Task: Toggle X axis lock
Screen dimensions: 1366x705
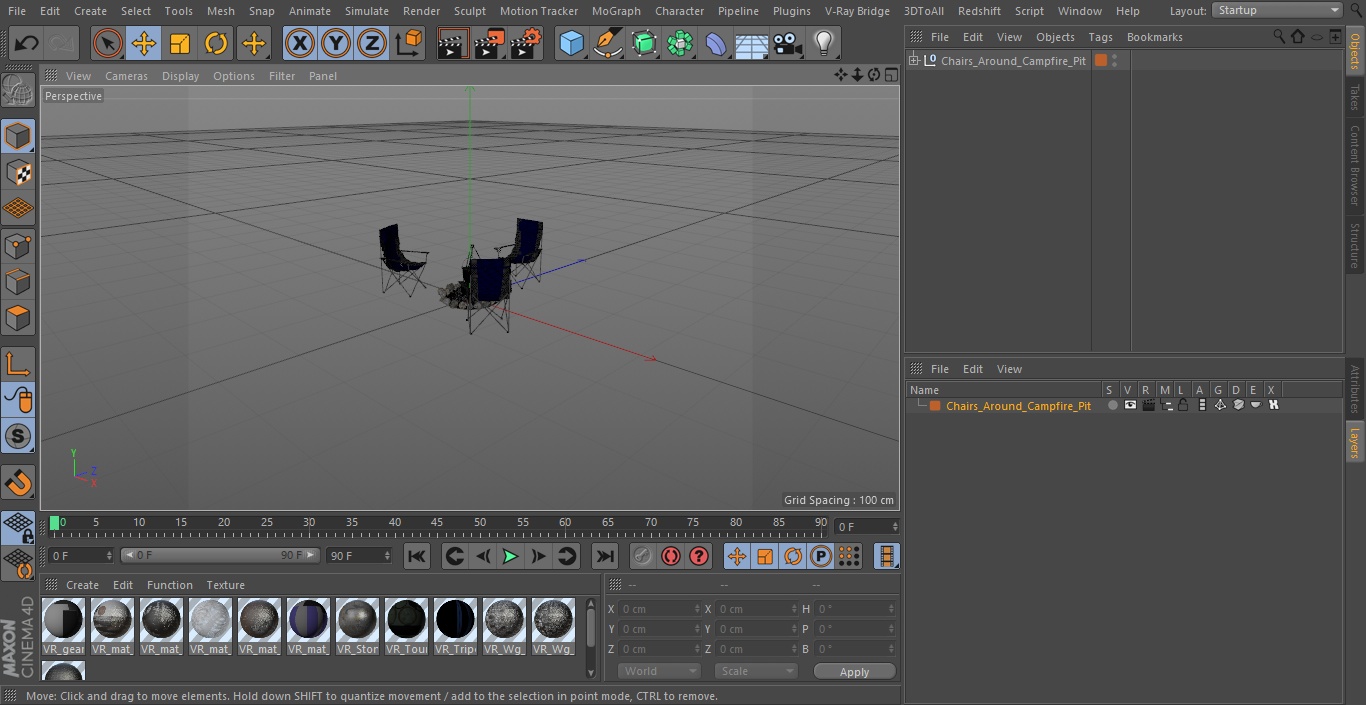Action: click(x=300, y=43)
